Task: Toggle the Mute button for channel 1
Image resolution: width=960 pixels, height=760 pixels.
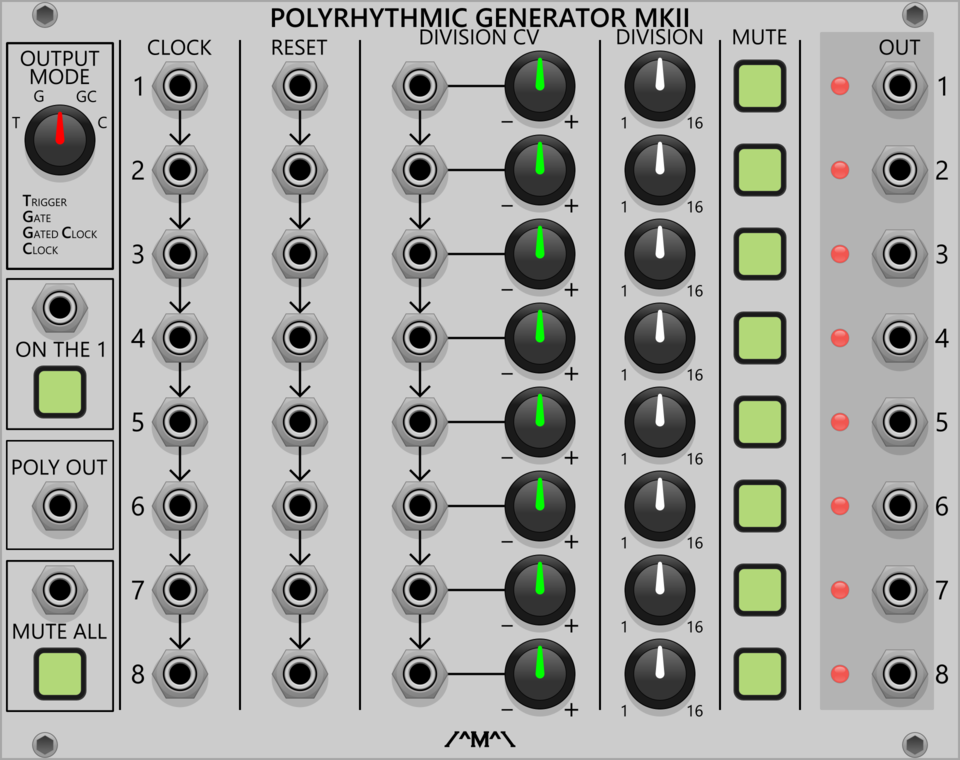Action: pos(760,86)
